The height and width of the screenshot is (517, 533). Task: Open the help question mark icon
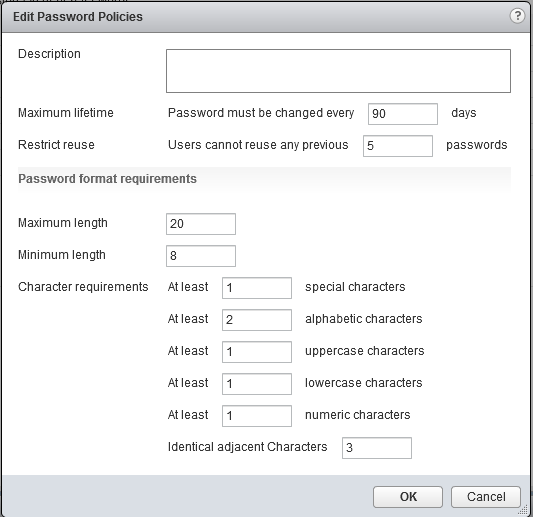517,16
